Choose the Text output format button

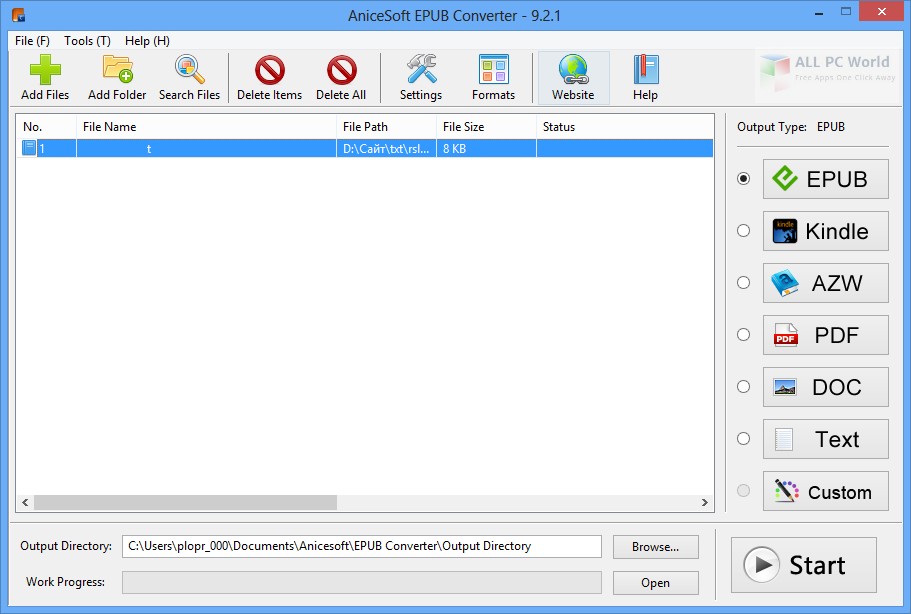point(826,439)
